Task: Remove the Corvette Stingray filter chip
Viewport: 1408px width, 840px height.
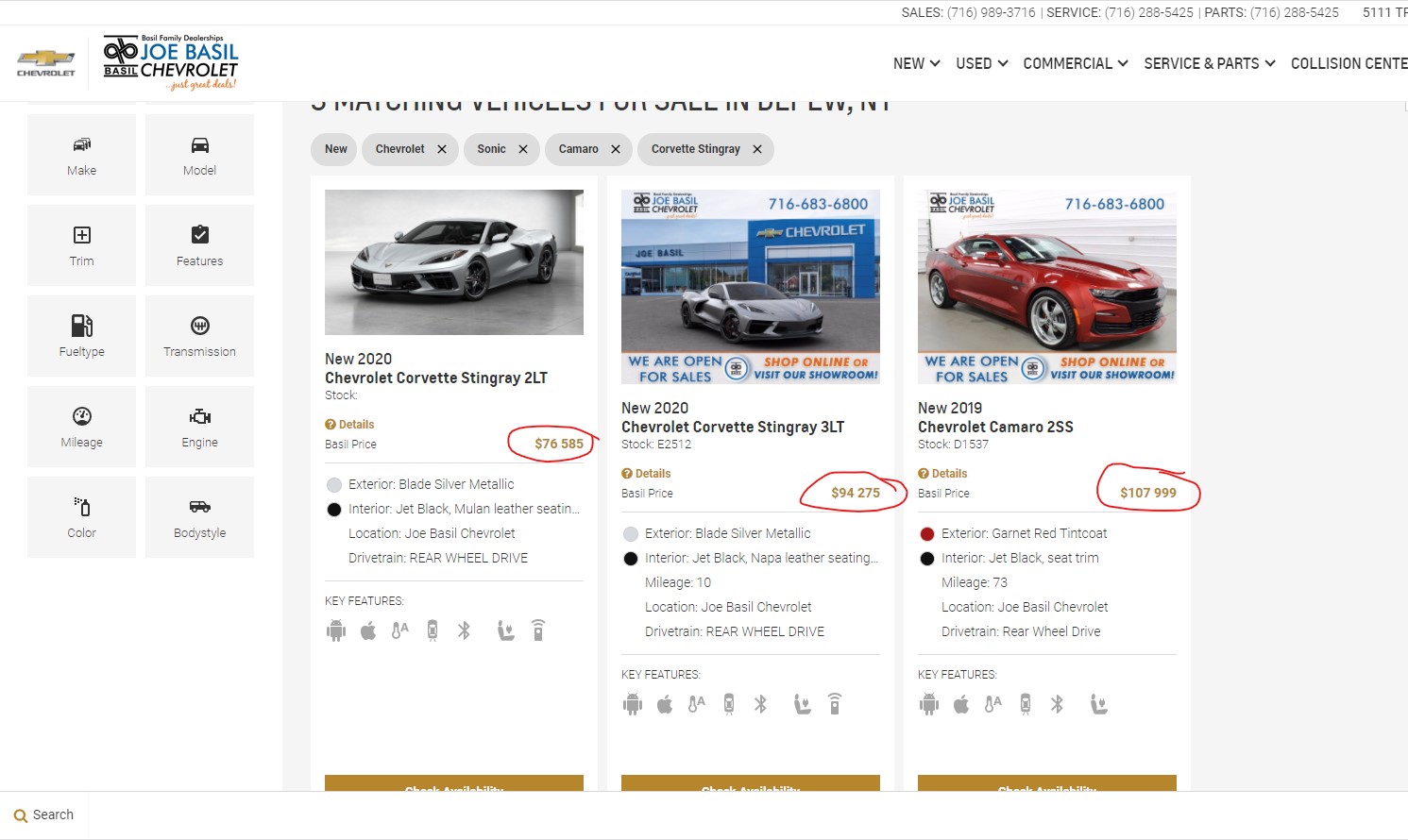Action: [x=756, y=149]
